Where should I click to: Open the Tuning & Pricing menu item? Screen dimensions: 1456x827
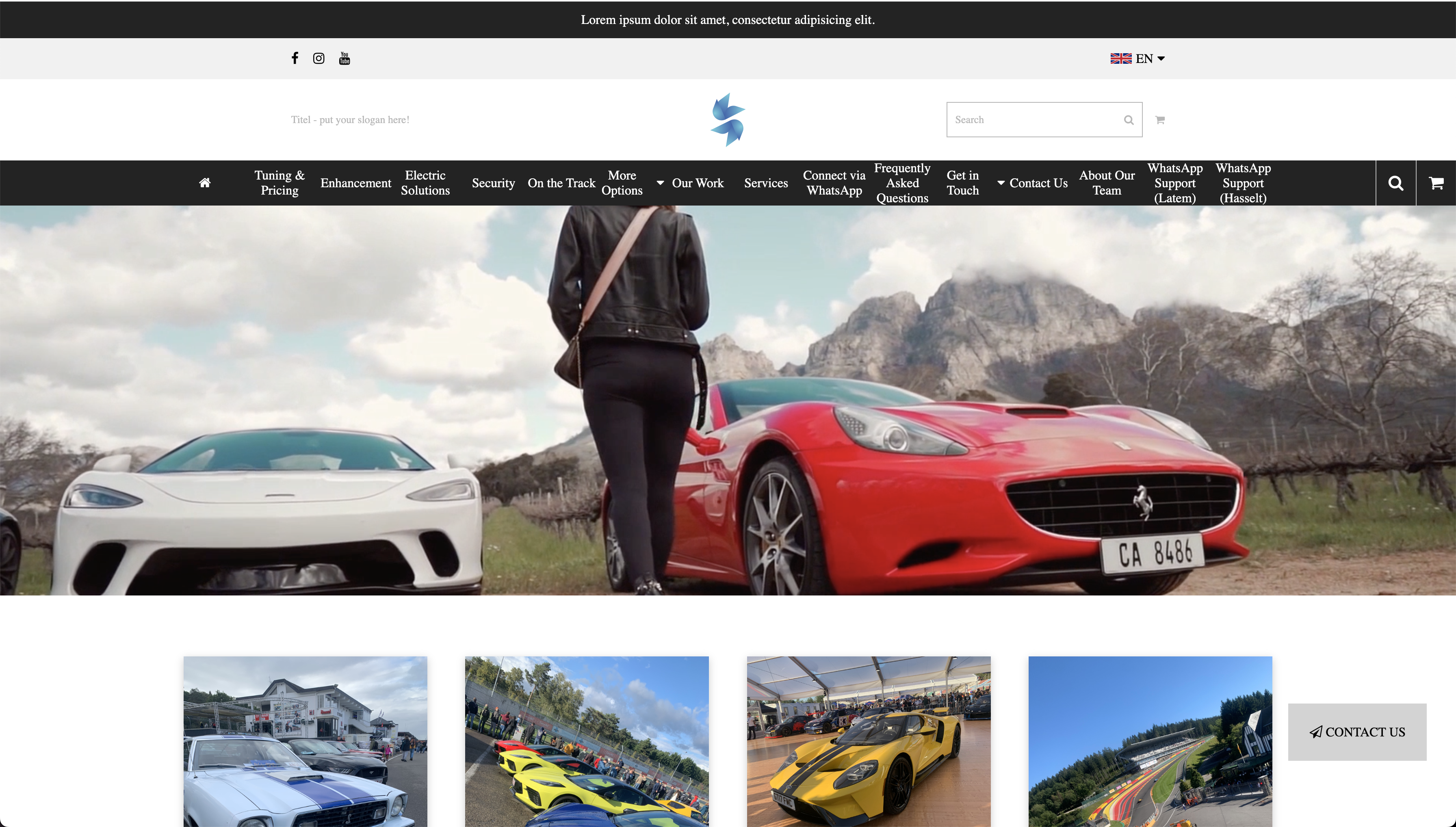tap(279, 183)
